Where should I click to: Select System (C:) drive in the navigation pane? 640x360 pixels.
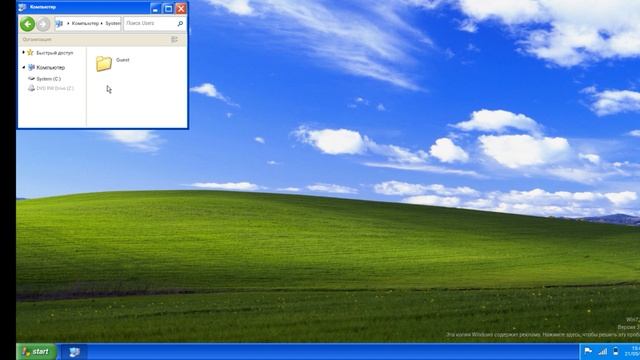pyautogui.click(x=48, y=79)
